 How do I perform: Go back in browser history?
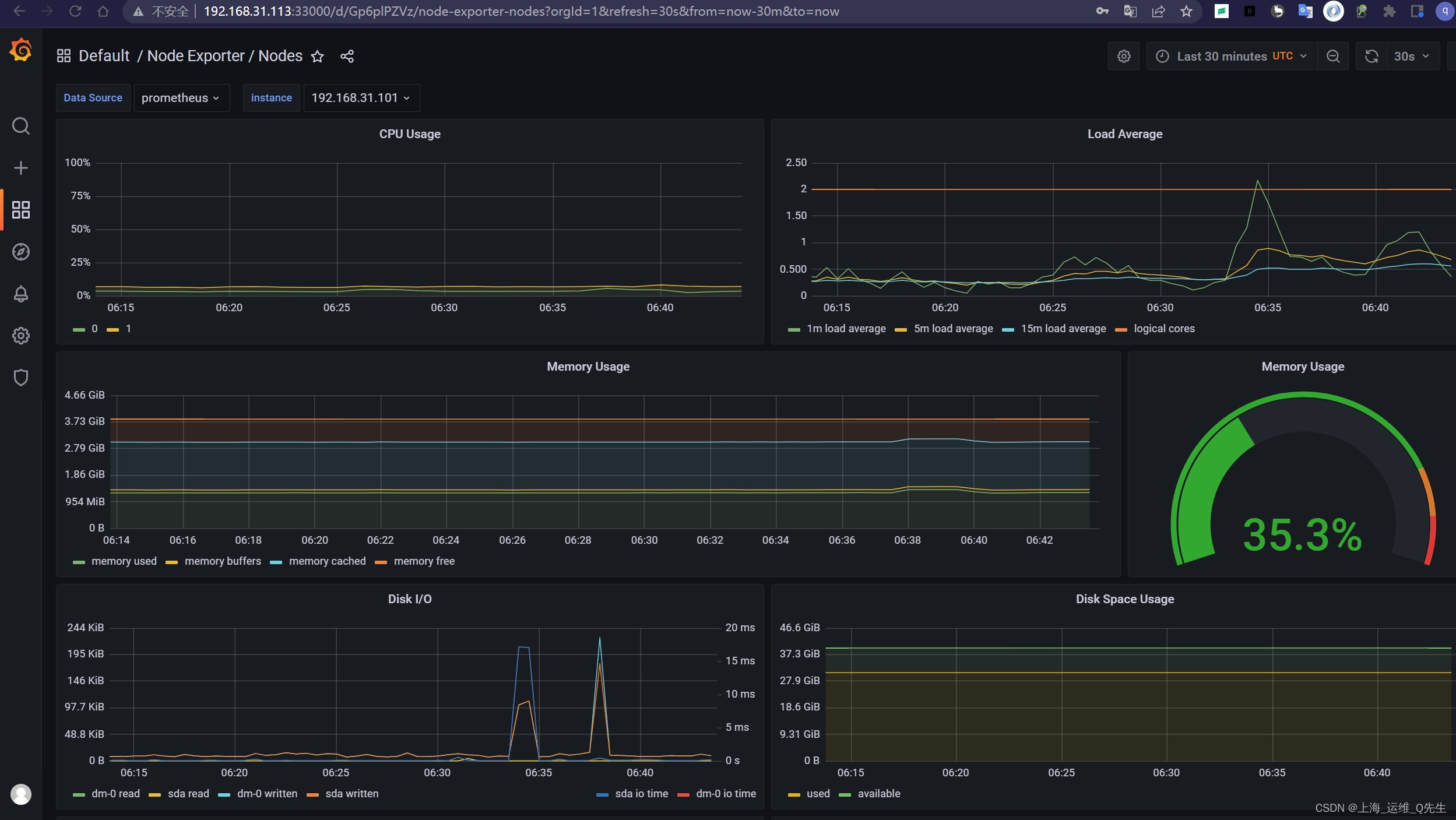[x=19, y=11]
